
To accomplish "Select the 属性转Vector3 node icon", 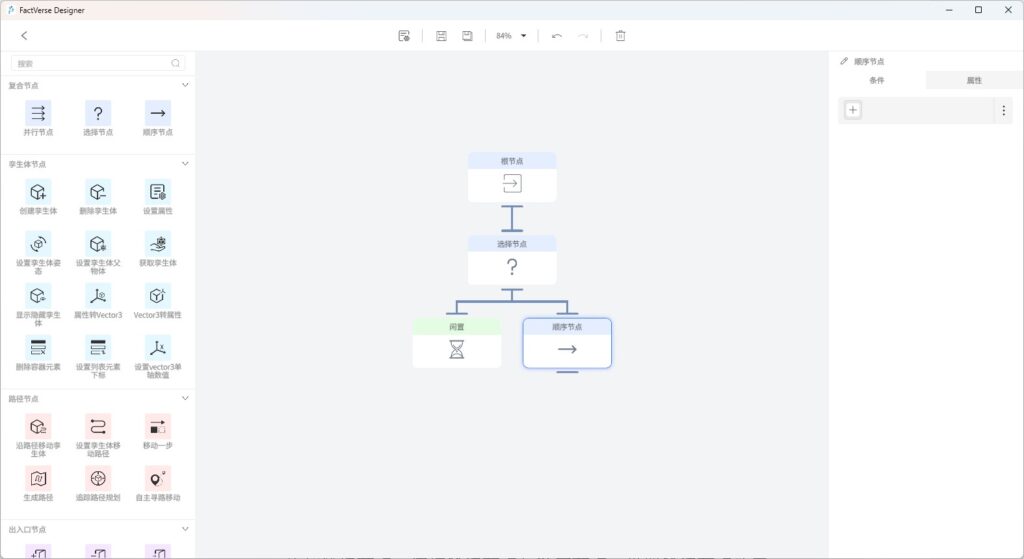I will tap(97, 296).
